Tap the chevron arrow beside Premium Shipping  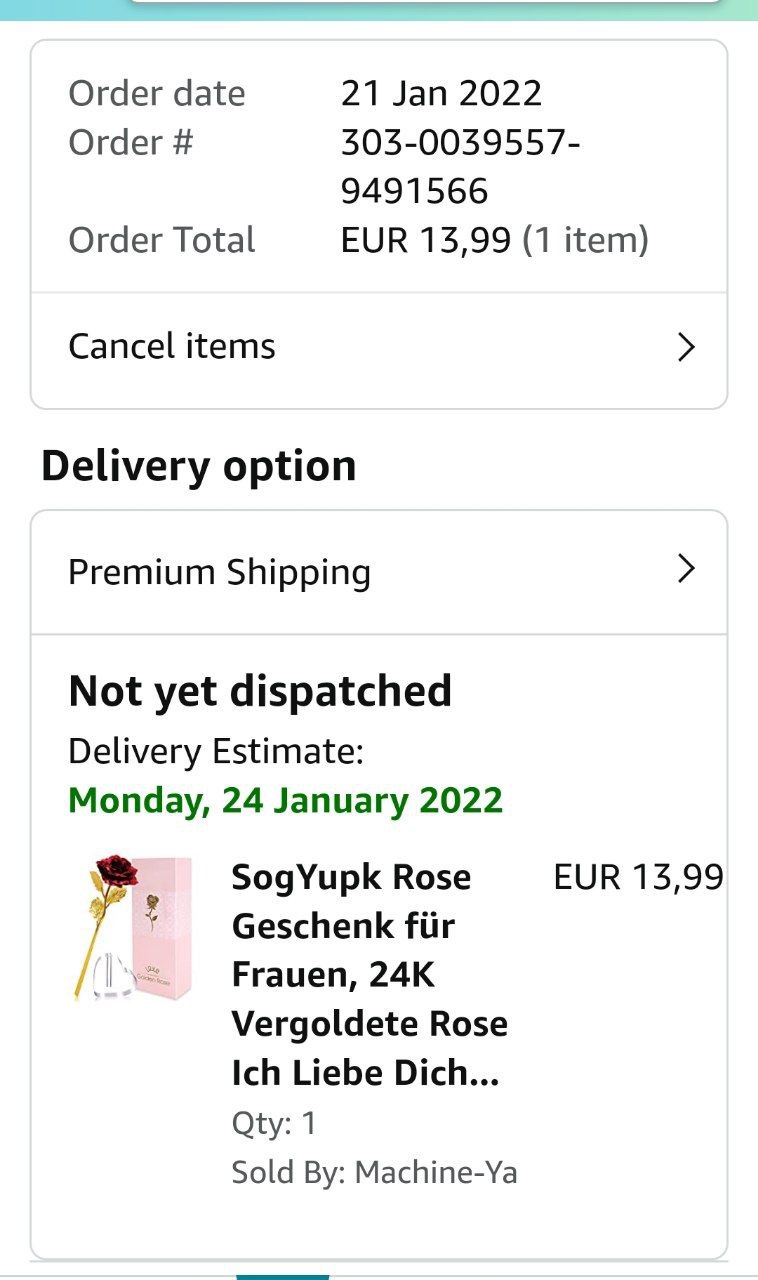pyautogui.click(x=686, y=570)
